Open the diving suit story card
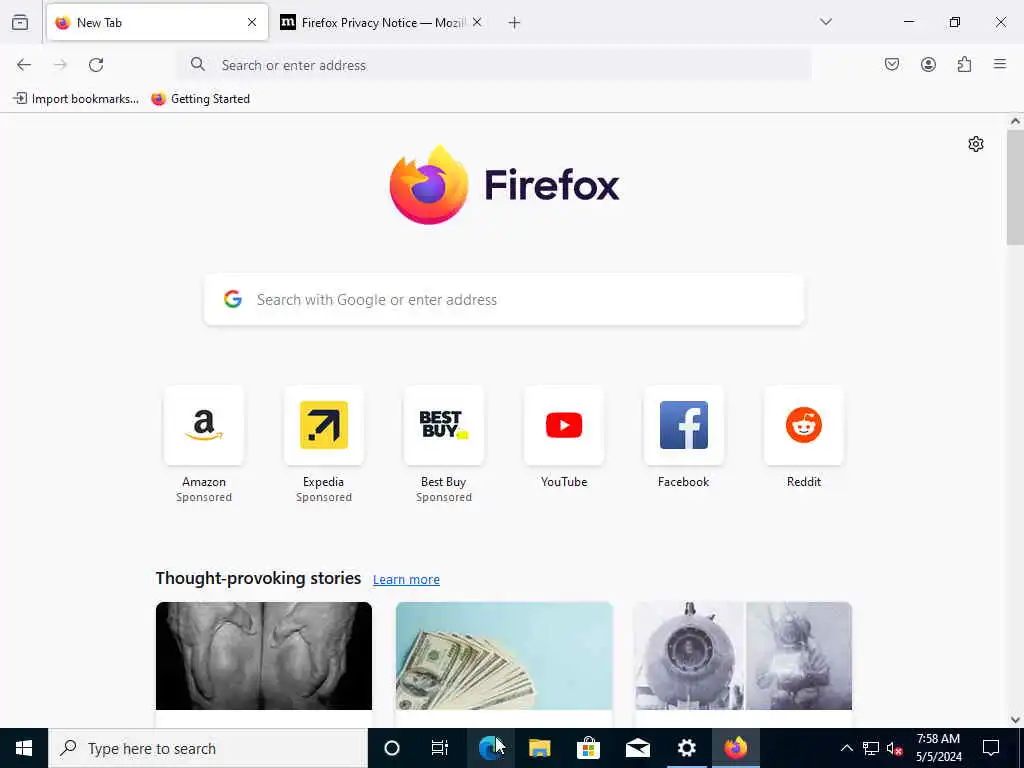The height and width of the screenshot is (768, 1024). point(743,664)
